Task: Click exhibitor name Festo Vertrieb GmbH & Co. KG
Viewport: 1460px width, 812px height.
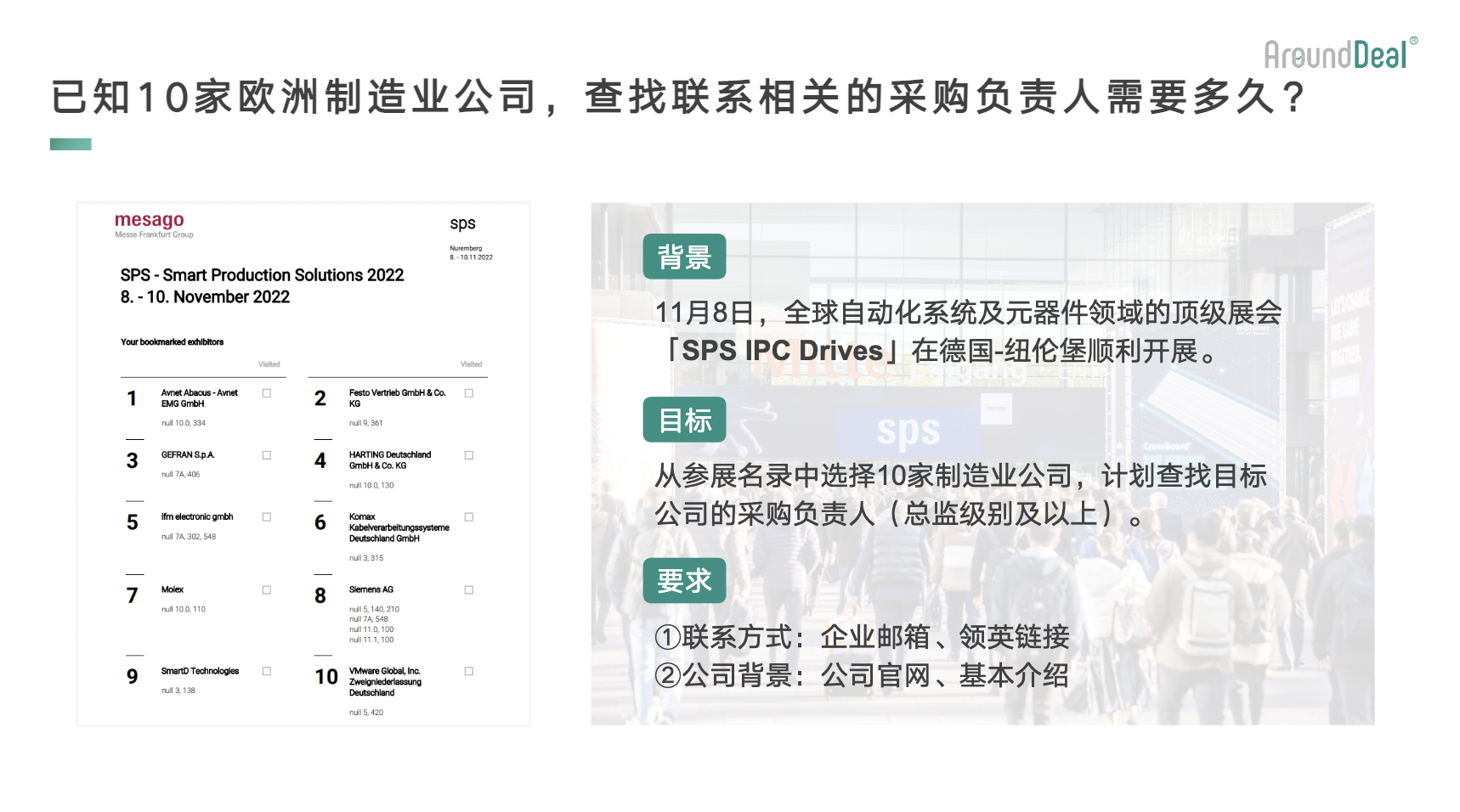Action: [x=397, y=398]
